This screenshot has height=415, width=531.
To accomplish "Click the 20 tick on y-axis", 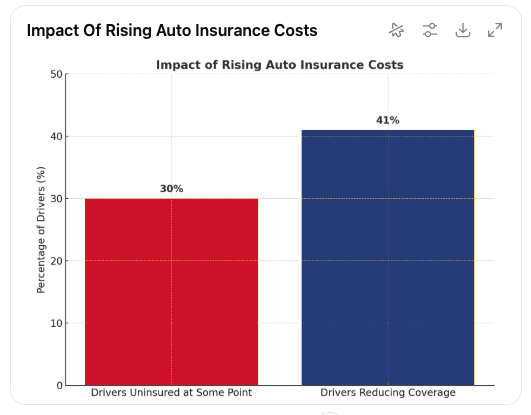I will tap(56, 261).
